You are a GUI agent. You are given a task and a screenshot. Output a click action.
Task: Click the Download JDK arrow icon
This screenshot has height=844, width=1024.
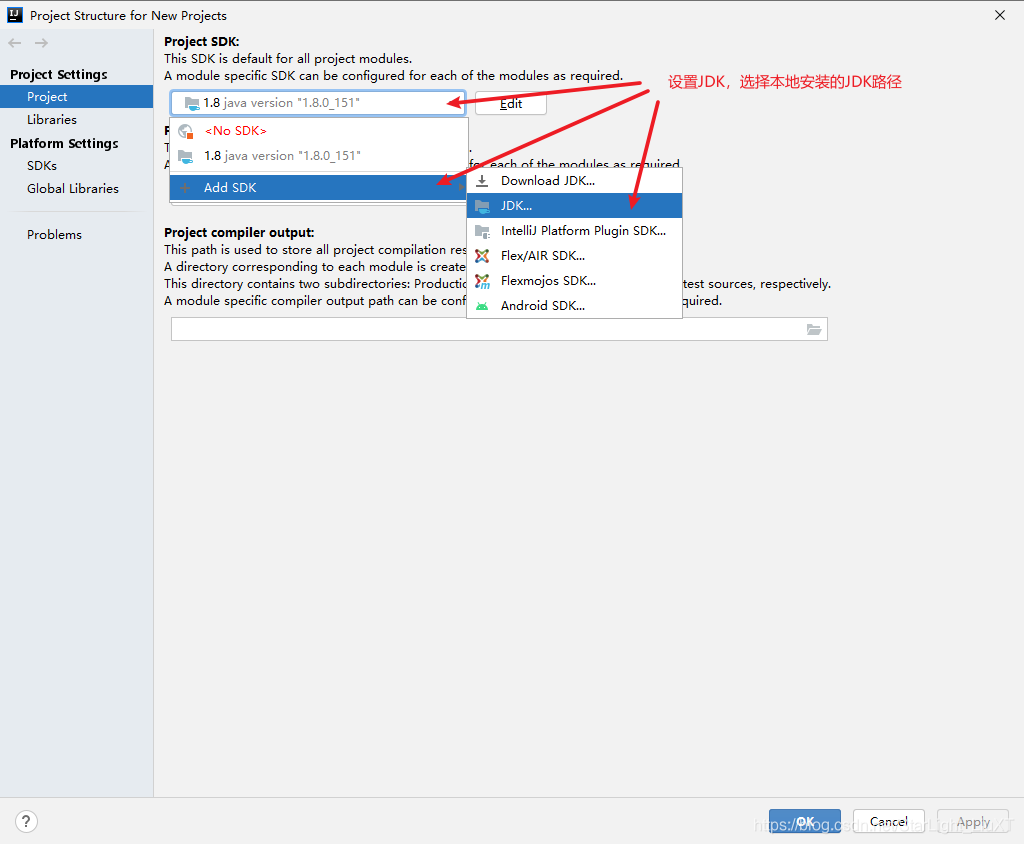[482, 181]
